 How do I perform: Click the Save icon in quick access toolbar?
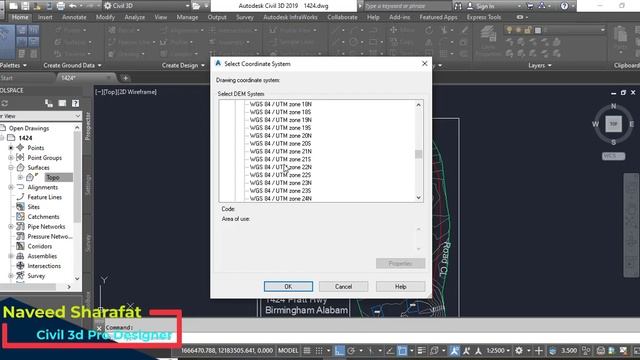(25, 6)
